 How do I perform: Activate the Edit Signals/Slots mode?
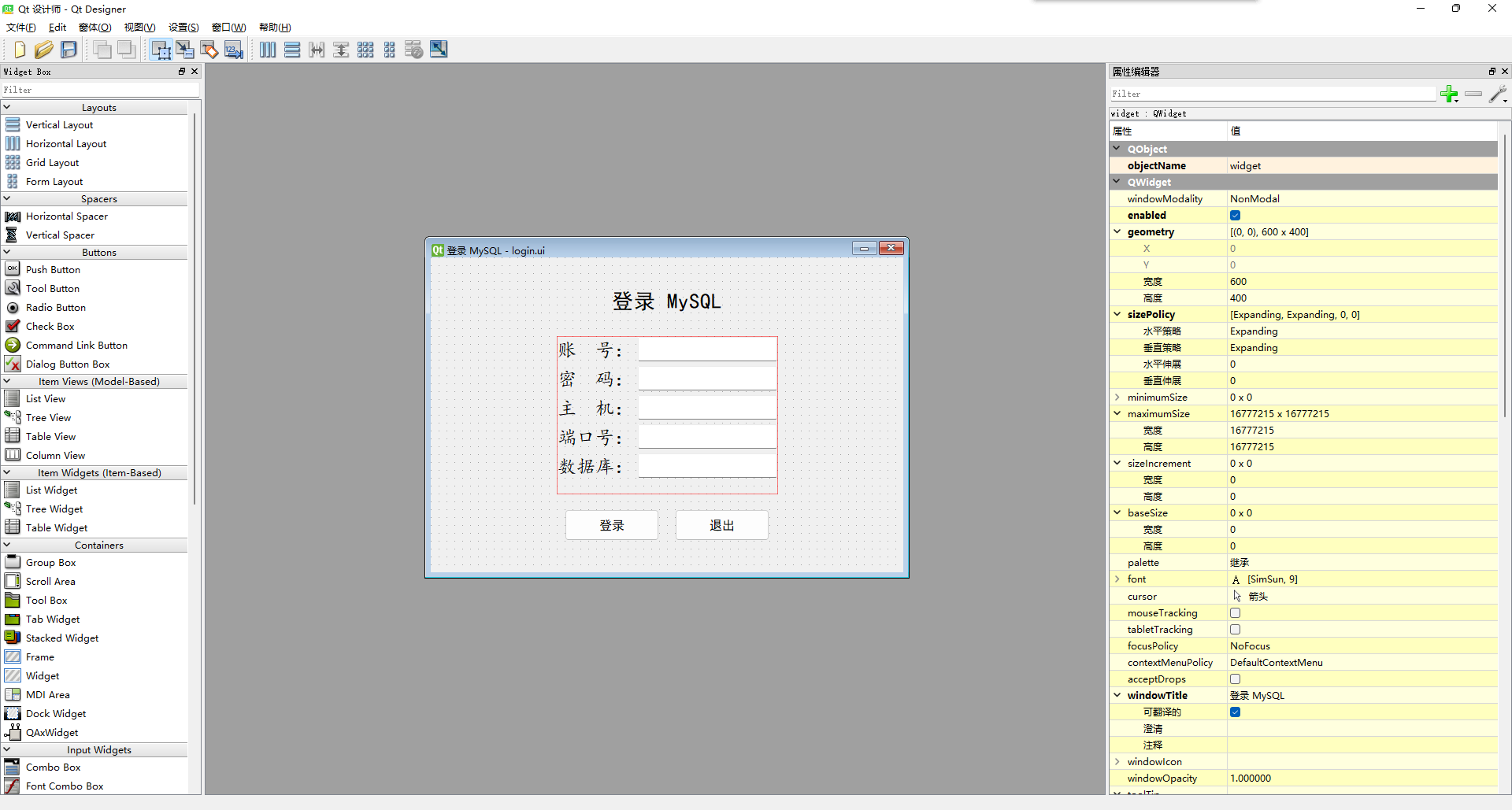(x=185, y=49)
